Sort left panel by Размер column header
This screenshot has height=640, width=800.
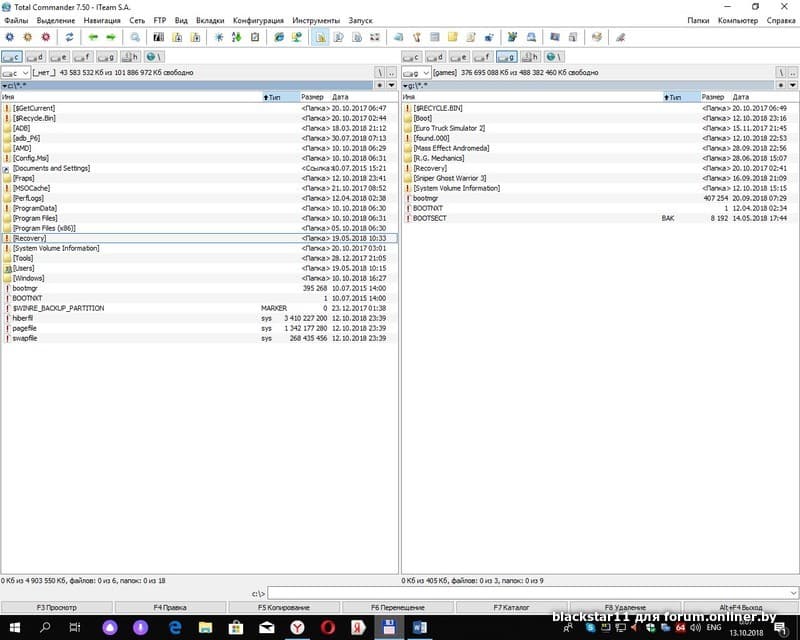click(x=312, y=97)
